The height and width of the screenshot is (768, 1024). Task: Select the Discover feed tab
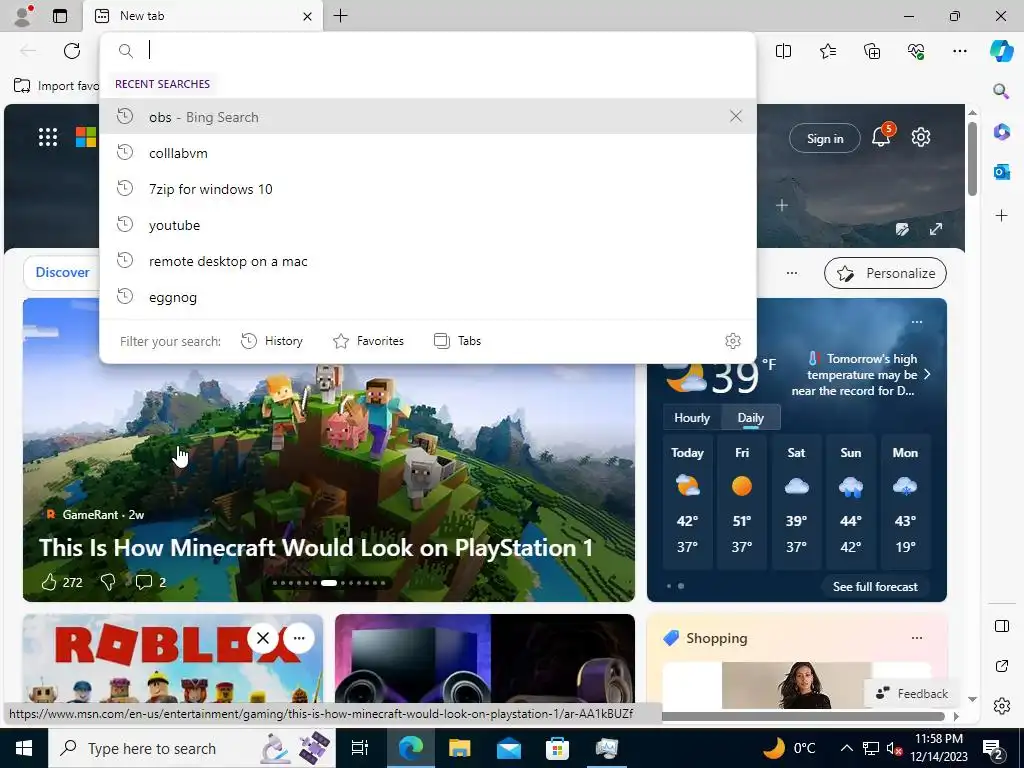point(62,272)
